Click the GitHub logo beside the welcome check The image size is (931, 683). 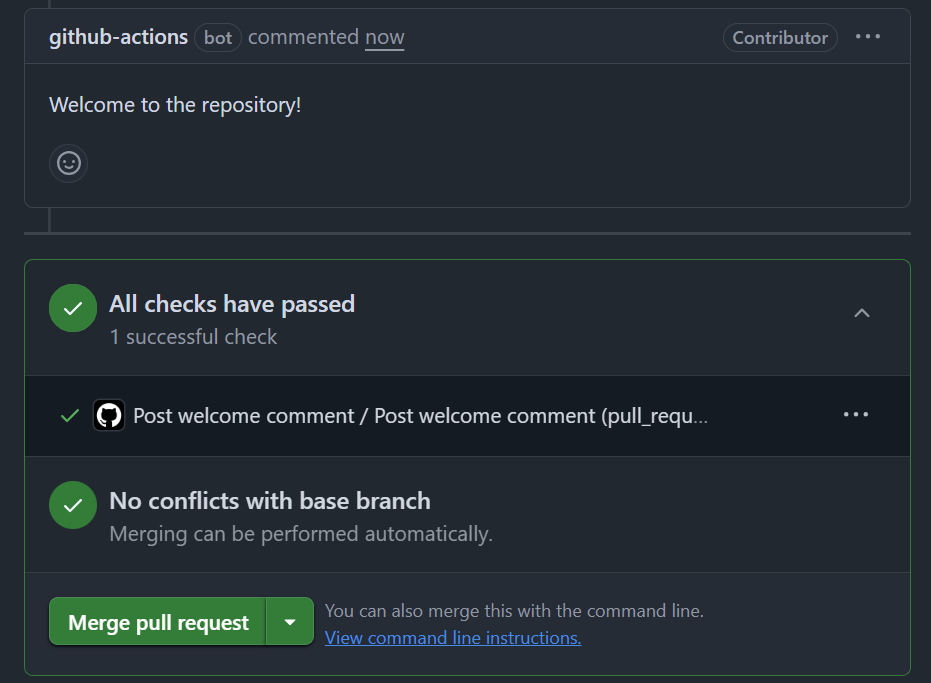(x=108, y=415)
